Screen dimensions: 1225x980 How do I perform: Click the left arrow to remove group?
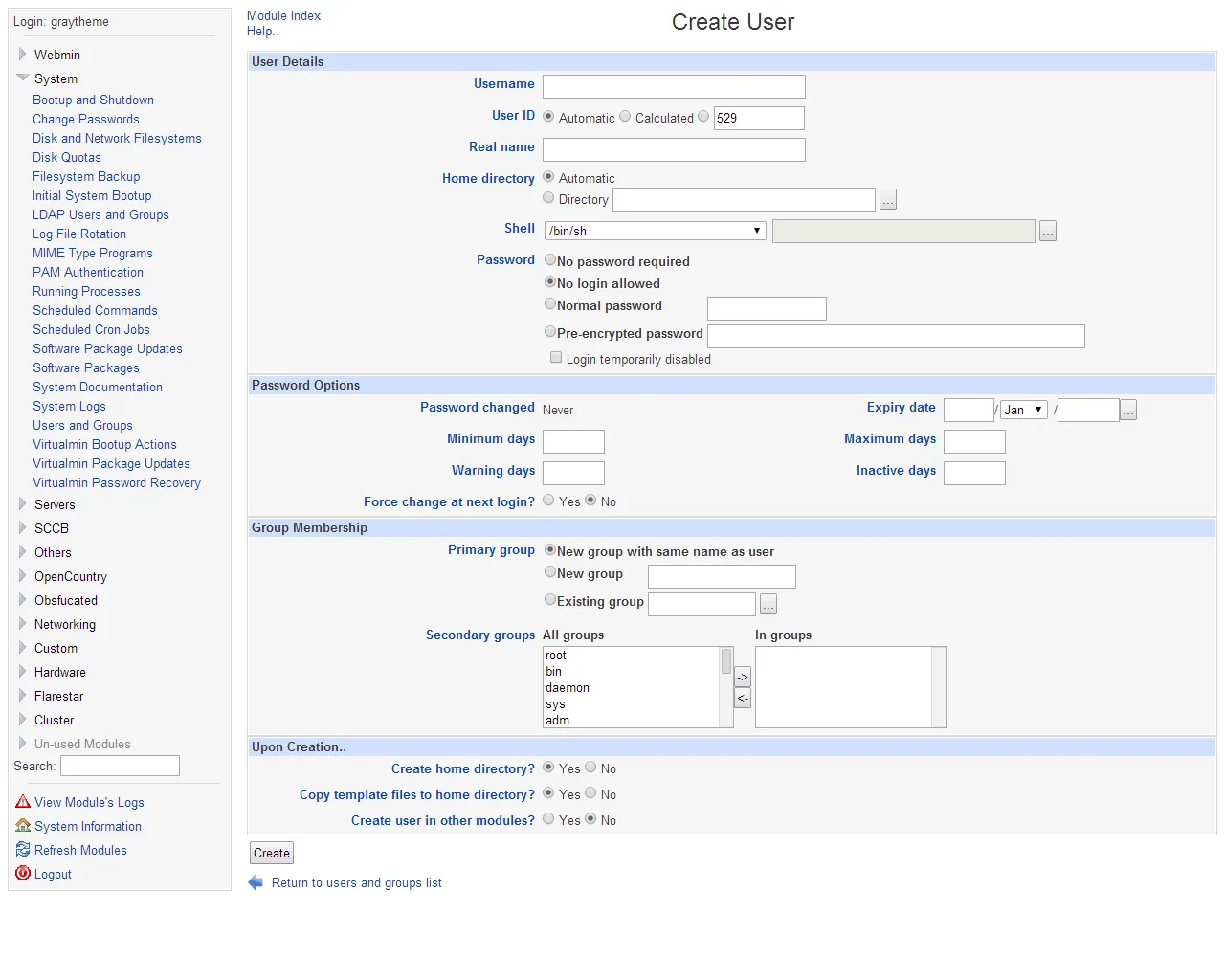(x=743, y=698)
